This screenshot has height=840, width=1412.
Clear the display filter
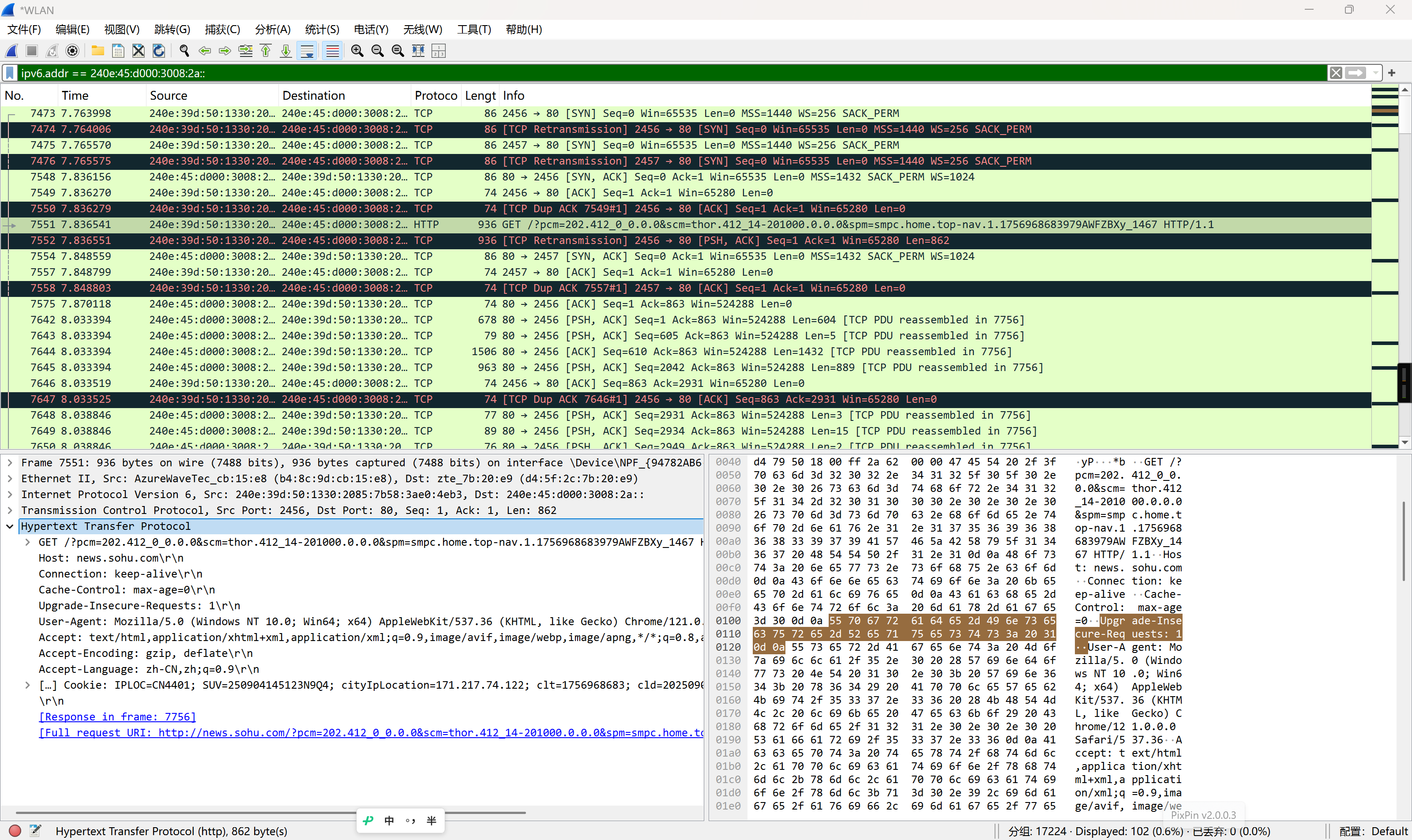pos(1336,73)
